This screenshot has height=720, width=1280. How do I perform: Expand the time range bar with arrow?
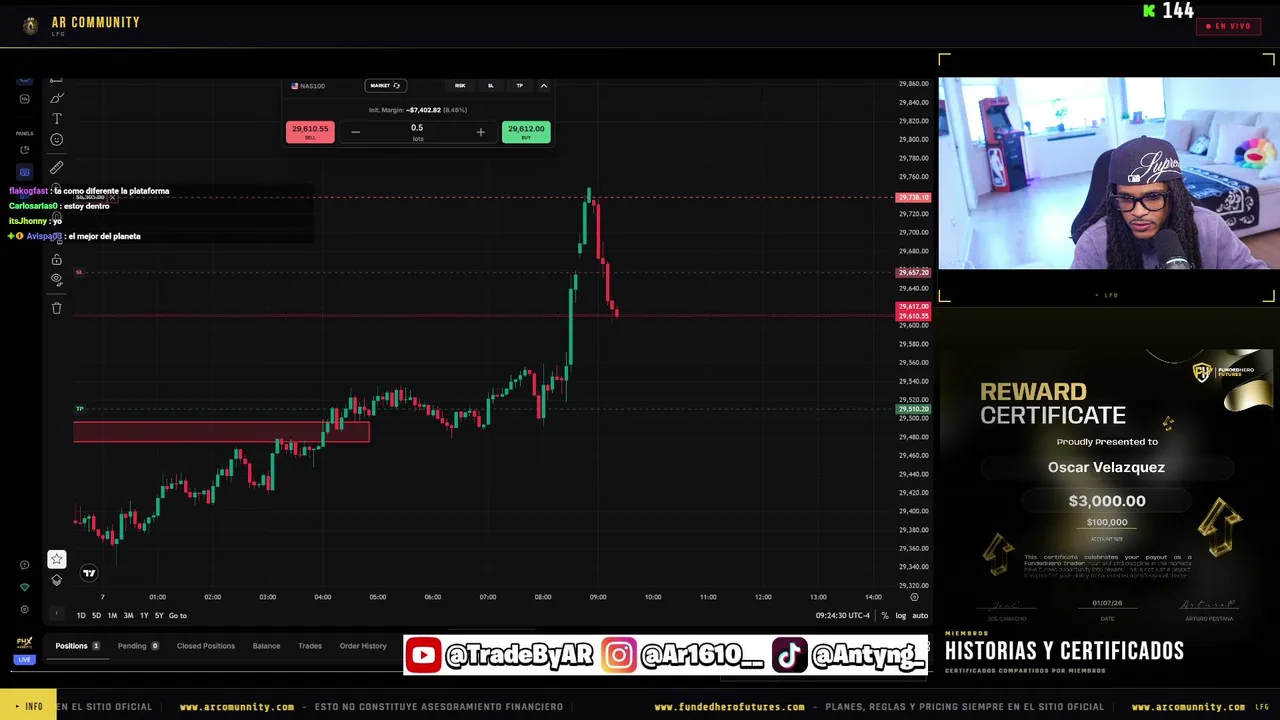coord(56,614)
